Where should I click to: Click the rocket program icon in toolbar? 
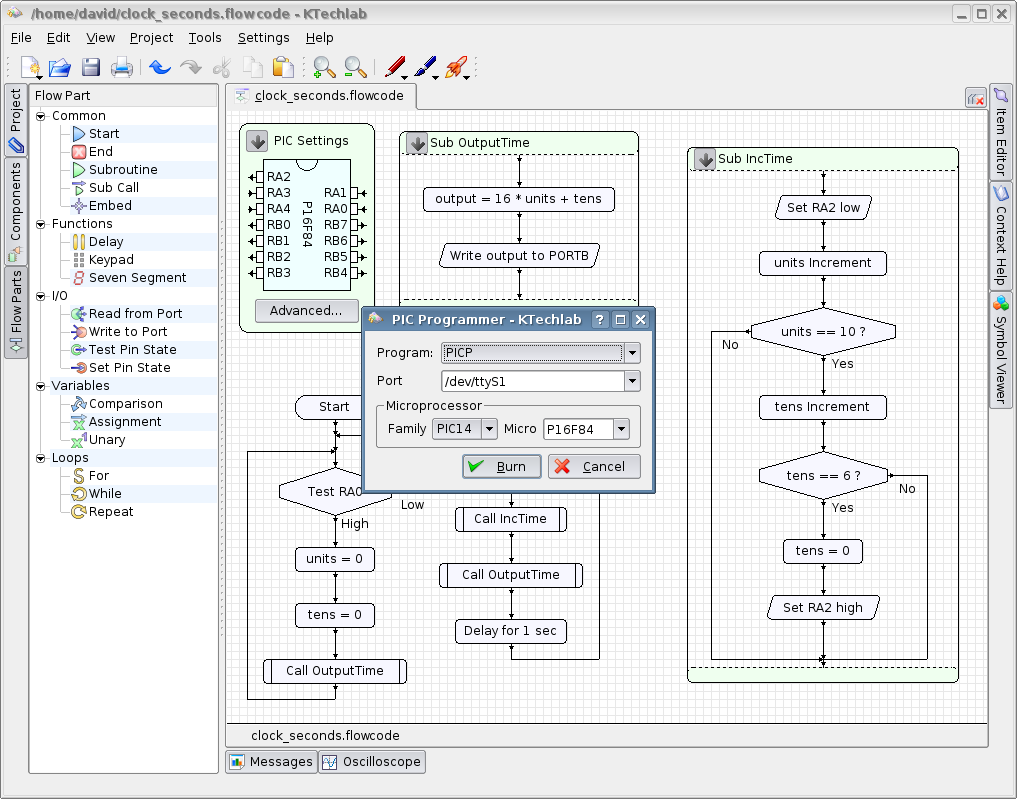[x=456, y=68]
